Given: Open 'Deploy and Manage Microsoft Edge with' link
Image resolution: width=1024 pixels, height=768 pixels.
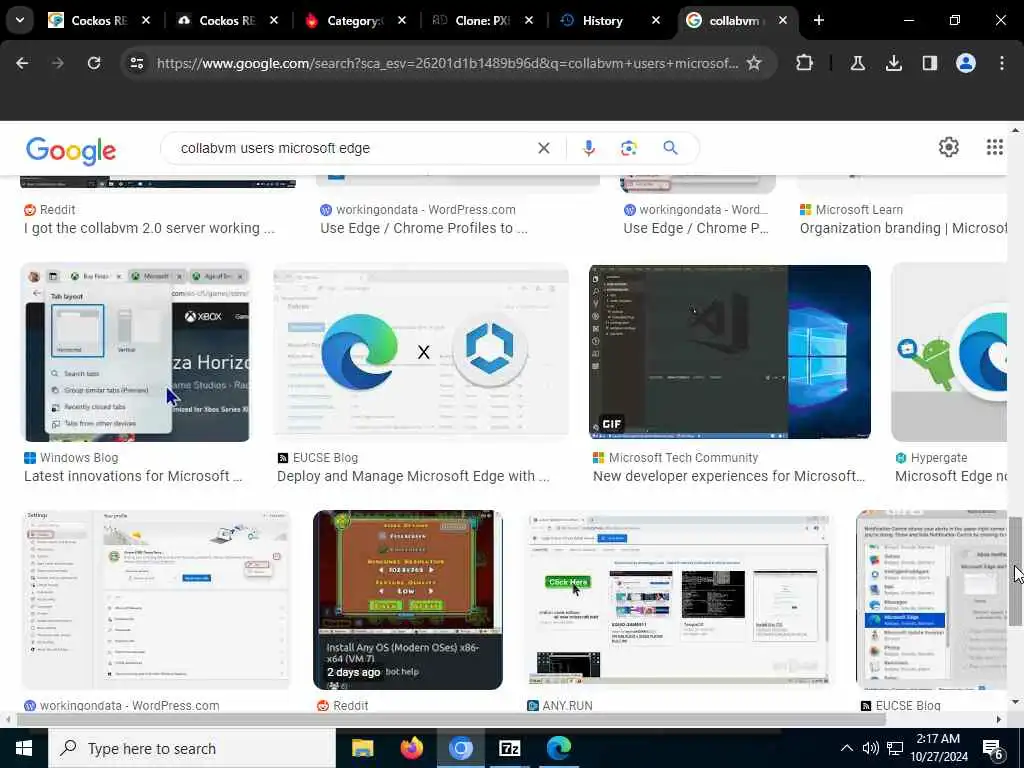Looking at the screenshot, I should coord(413,476).
